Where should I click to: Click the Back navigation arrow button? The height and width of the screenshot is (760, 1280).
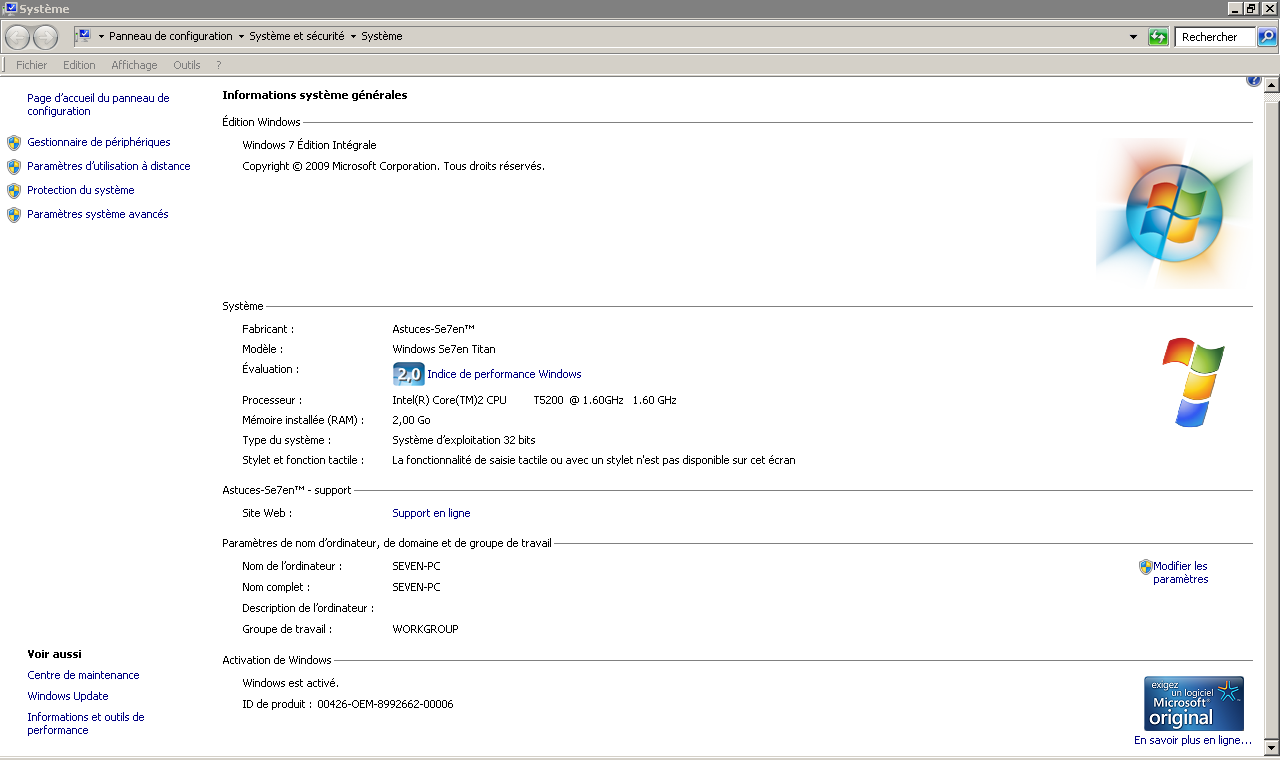(17, 37)
